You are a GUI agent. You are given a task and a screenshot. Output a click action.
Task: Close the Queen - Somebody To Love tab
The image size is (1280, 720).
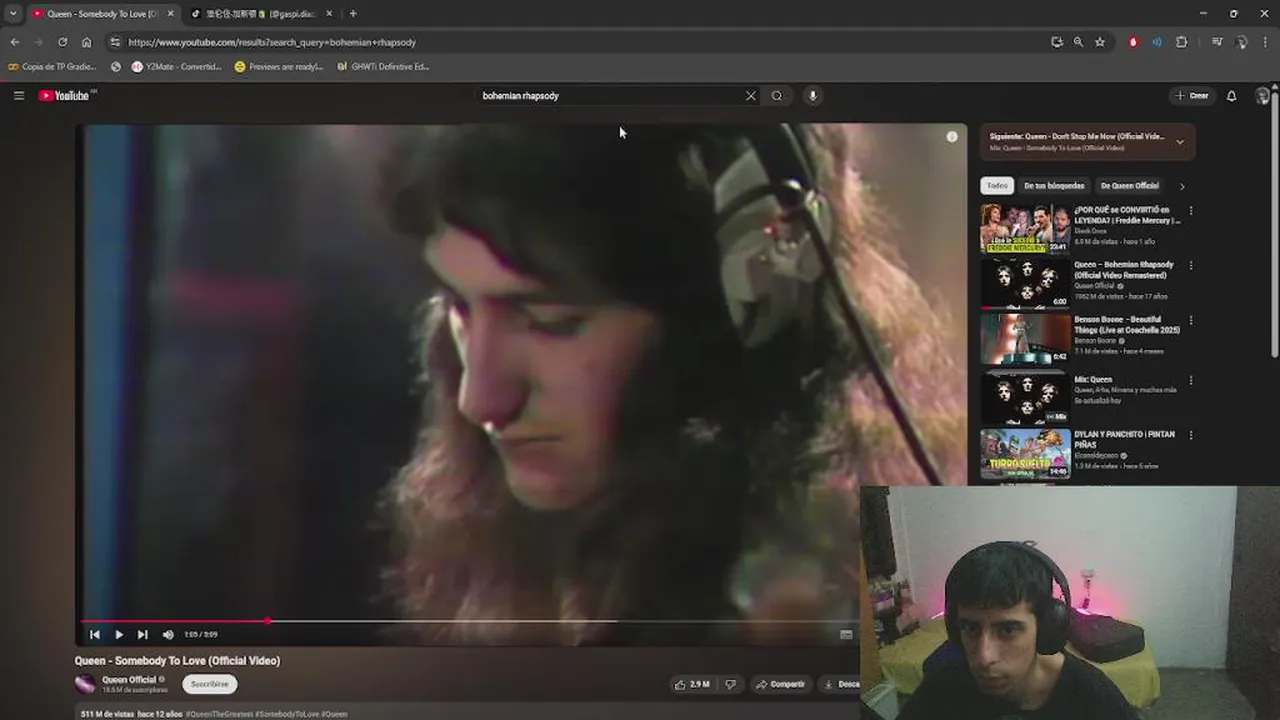pos(171,14)
